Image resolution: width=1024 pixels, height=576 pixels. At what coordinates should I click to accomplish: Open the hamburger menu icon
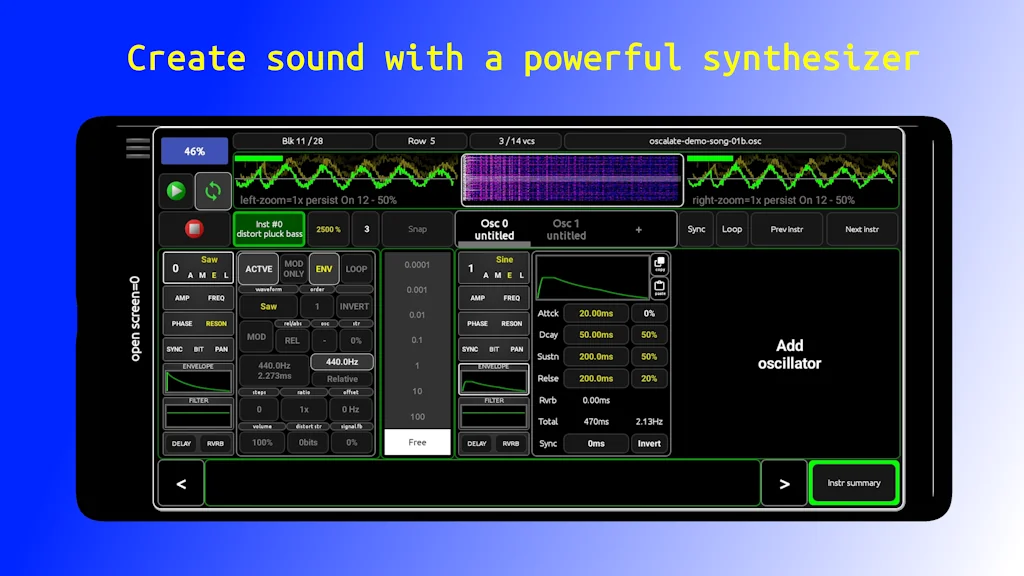(x=137, y=146)
